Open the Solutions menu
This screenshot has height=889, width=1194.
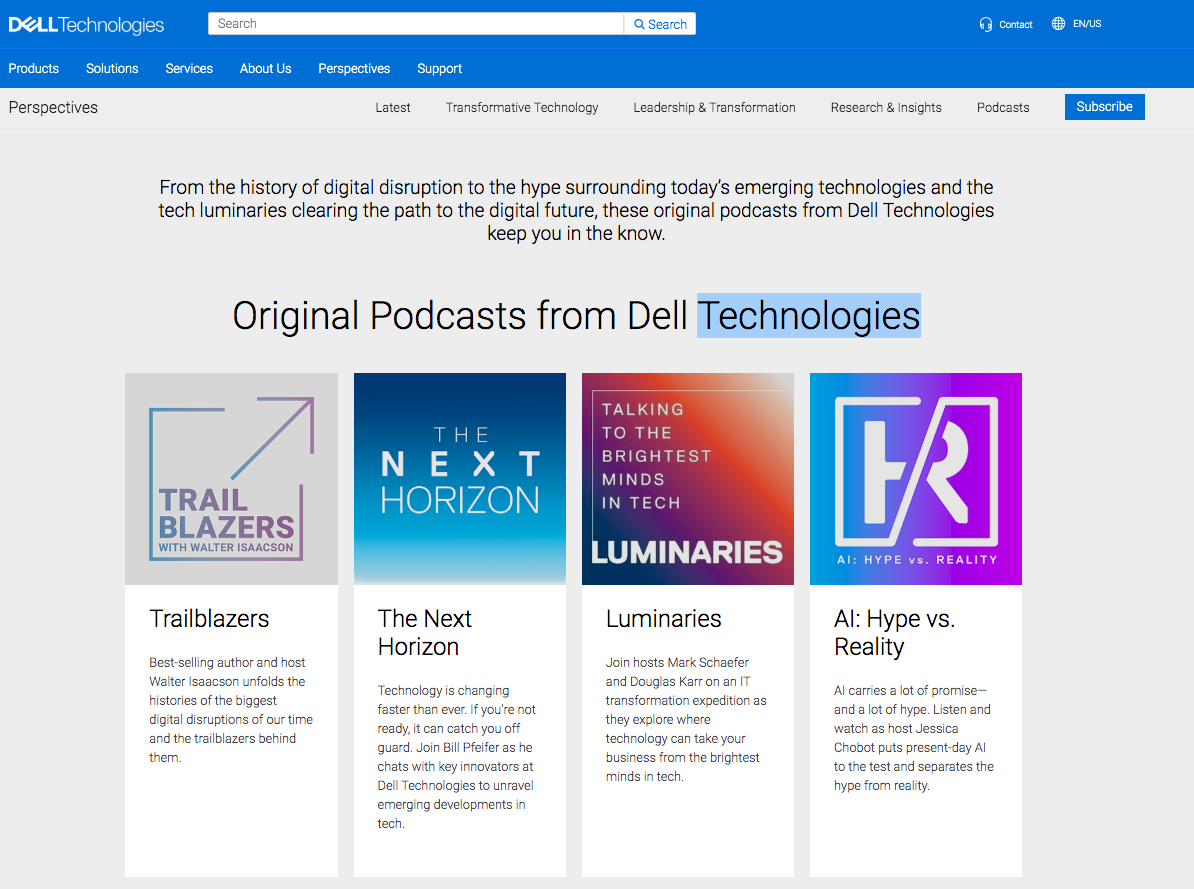(x=112, y=69)
